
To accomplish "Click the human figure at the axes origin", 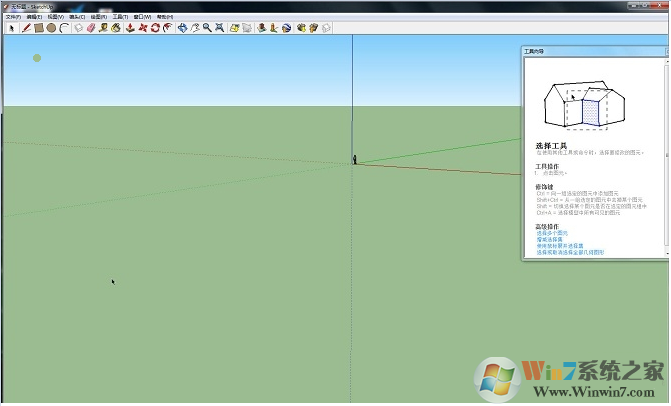I will [354, 158].
